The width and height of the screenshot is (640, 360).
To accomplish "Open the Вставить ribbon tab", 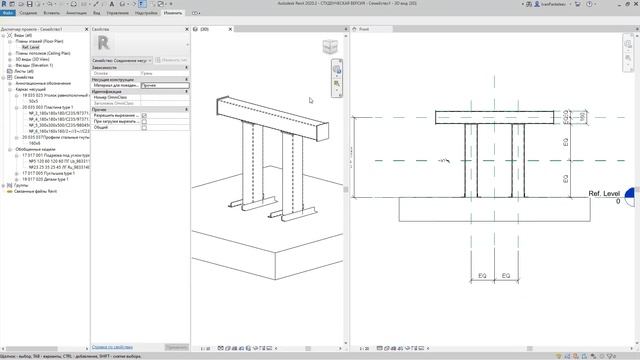I will 51,13.
